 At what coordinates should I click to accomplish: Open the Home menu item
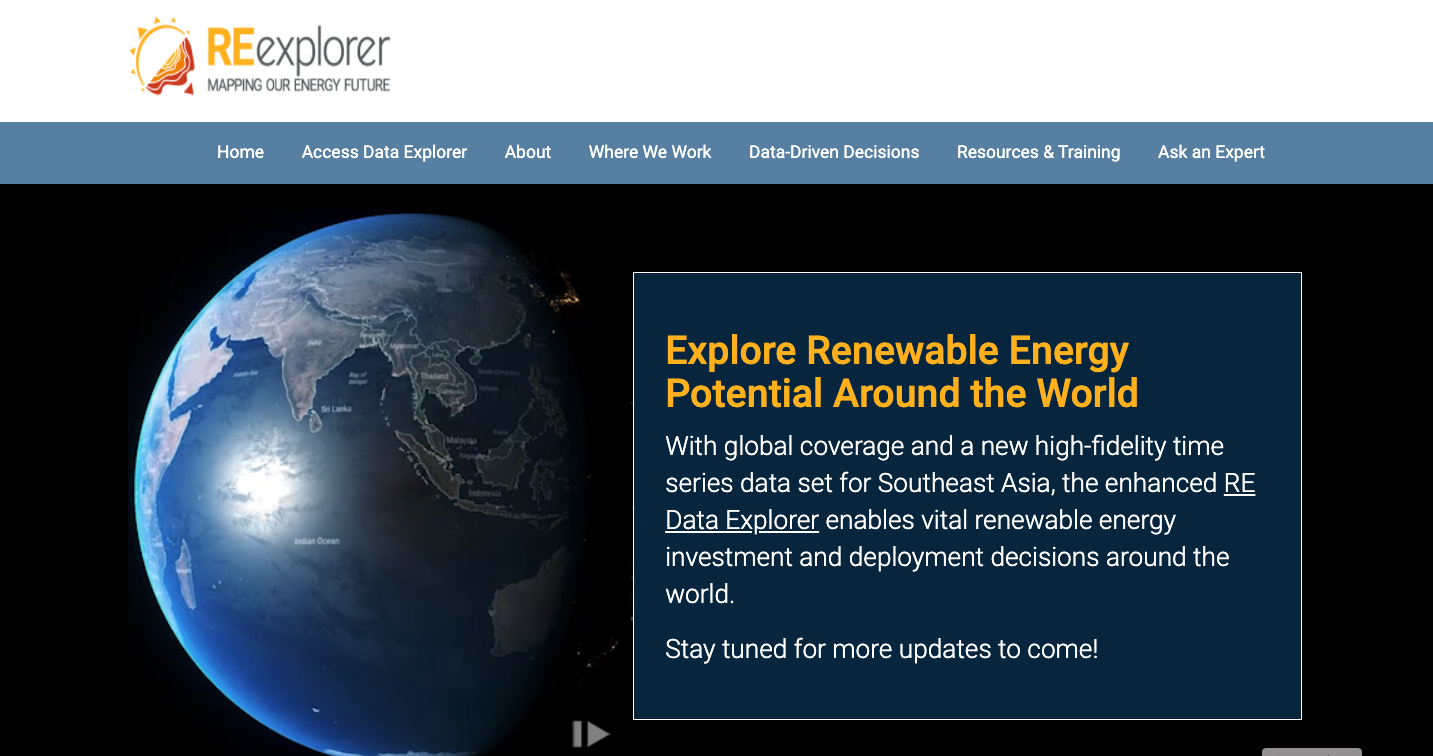(x=240, y=152)
